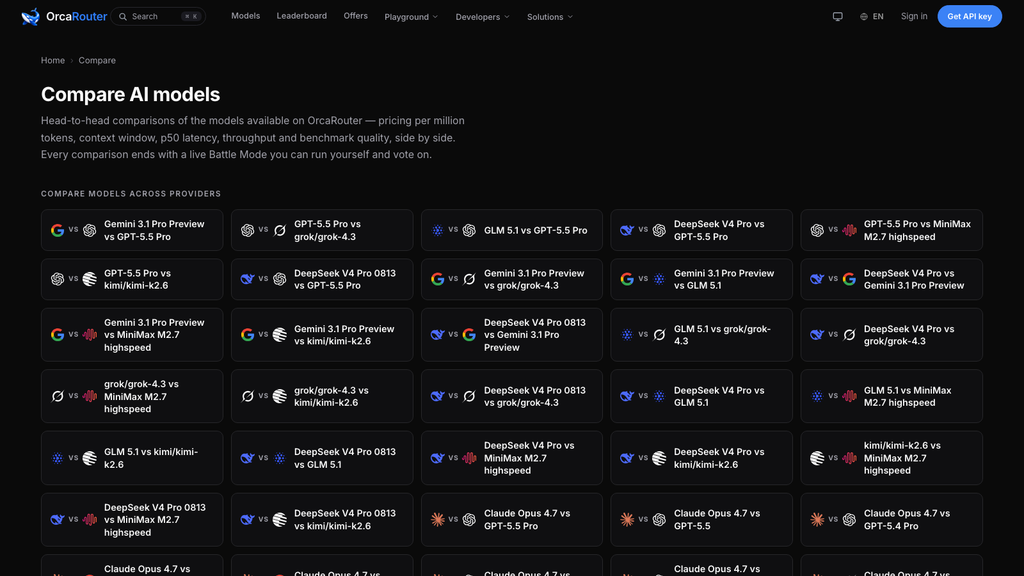
Task: Expand the Playground dropdown menu
Action: coord(411,16)
